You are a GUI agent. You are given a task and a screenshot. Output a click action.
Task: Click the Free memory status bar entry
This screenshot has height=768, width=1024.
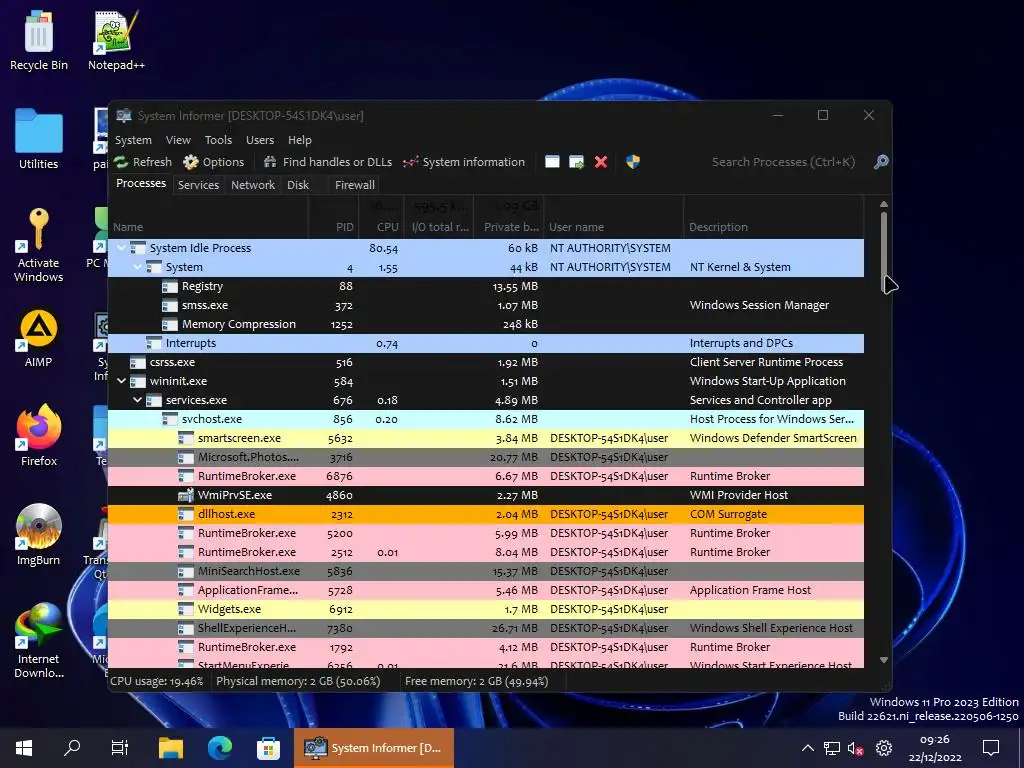(477, 681)
